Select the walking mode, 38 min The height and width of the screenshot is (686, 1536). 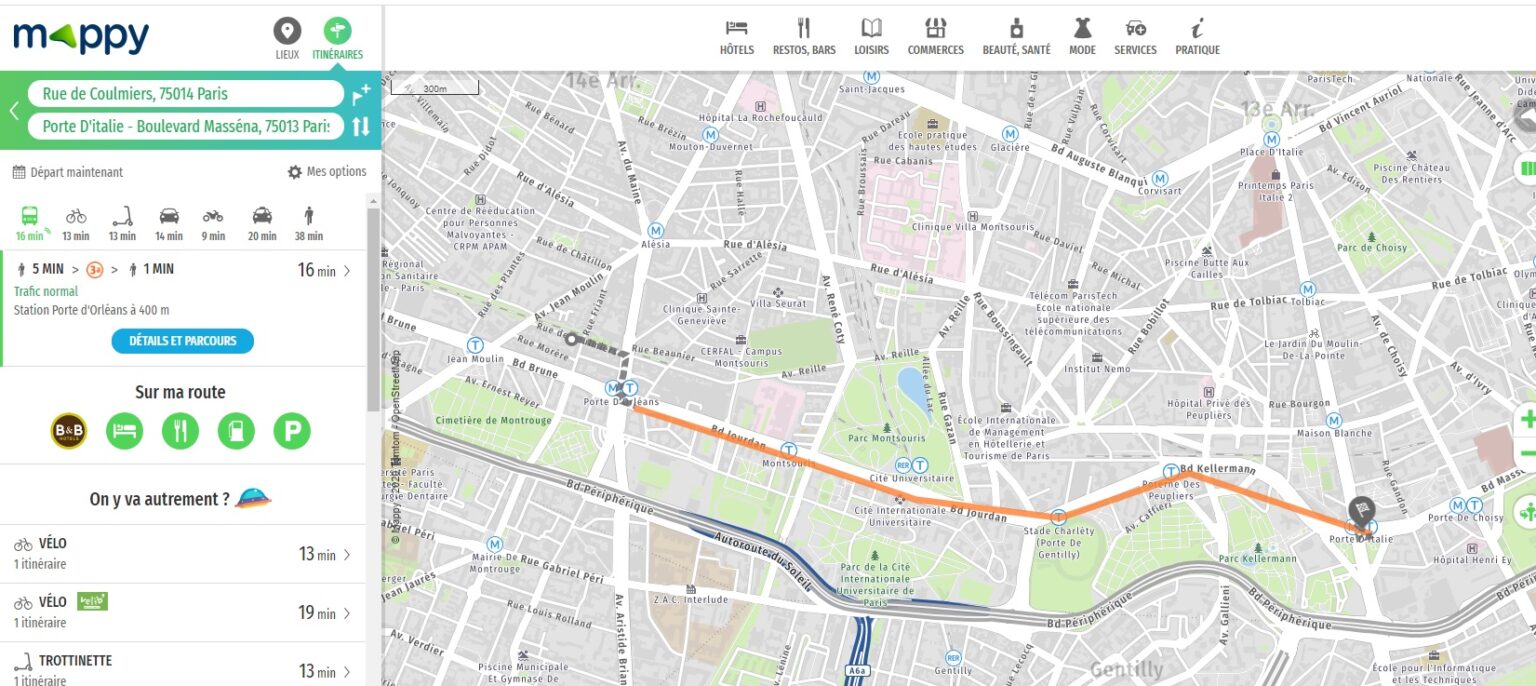click(308, 223)
